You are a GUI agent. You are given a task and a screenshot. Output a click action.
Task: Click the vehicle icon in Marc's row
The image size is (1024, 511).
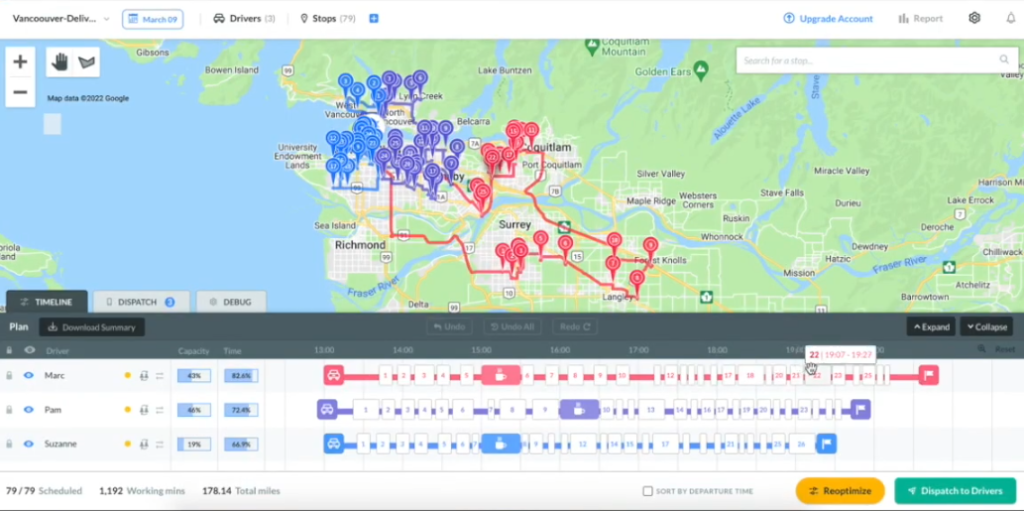[144, 376]
